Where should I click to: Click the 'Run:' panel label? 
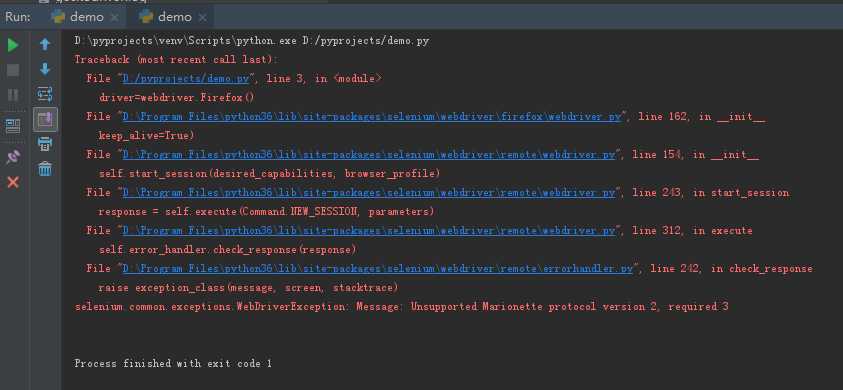(x=18, y=17)
